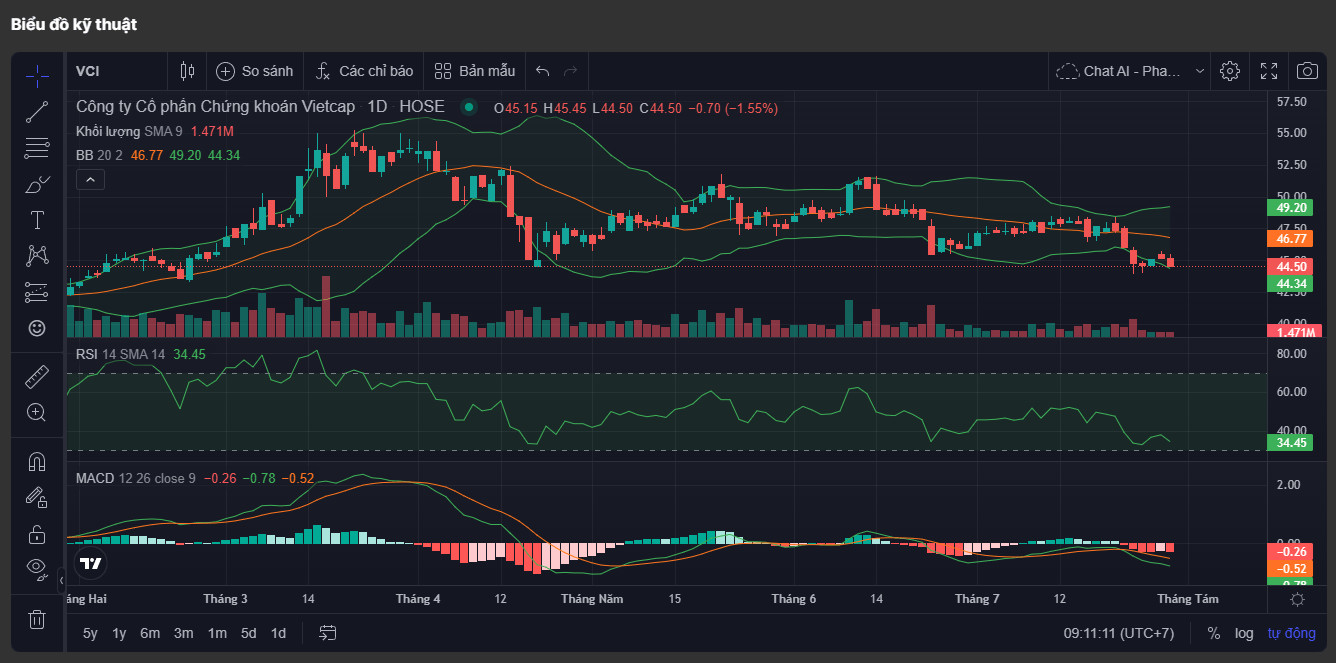Open the candlestick chart type selector
The height and width of the screenshot is (663, 1336).
coord(187,71)
